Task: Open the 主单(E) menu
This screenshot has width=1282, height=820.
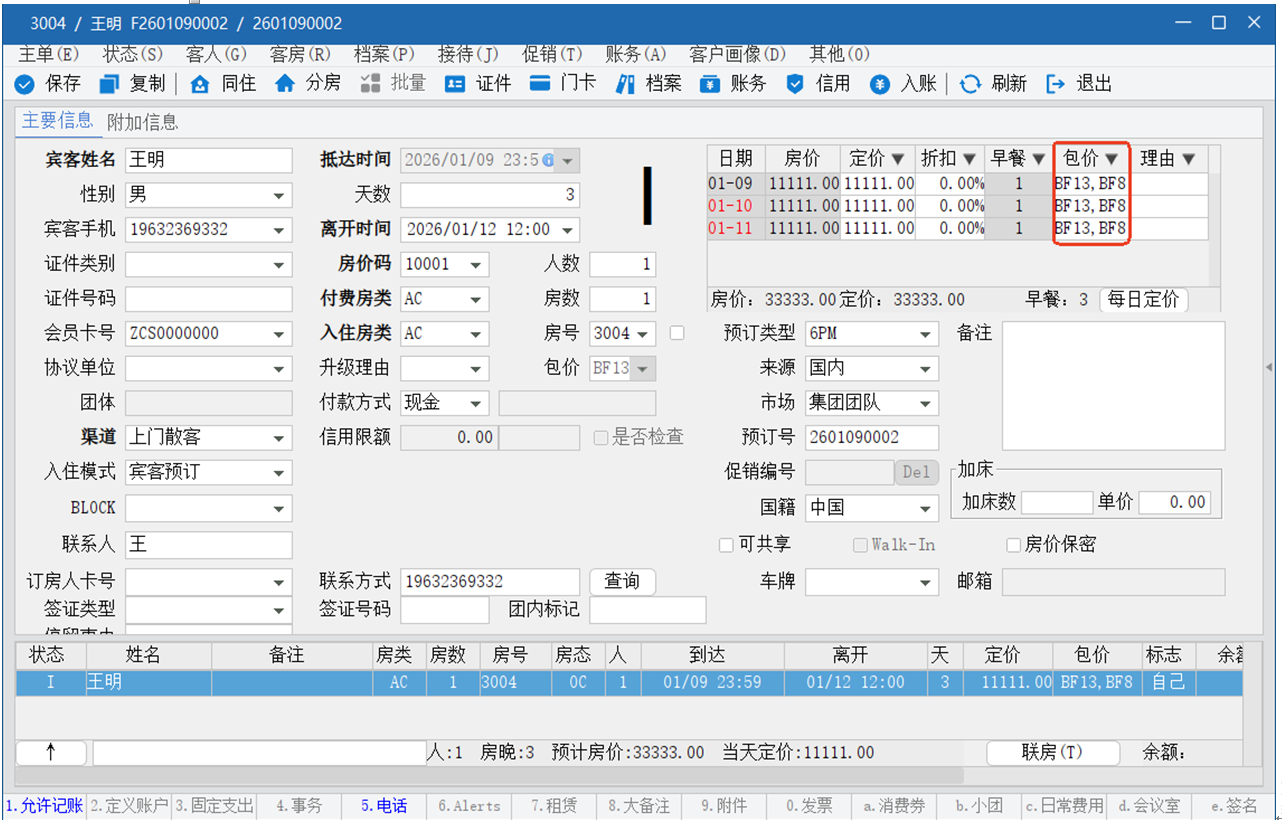Action: pos(49,54)
